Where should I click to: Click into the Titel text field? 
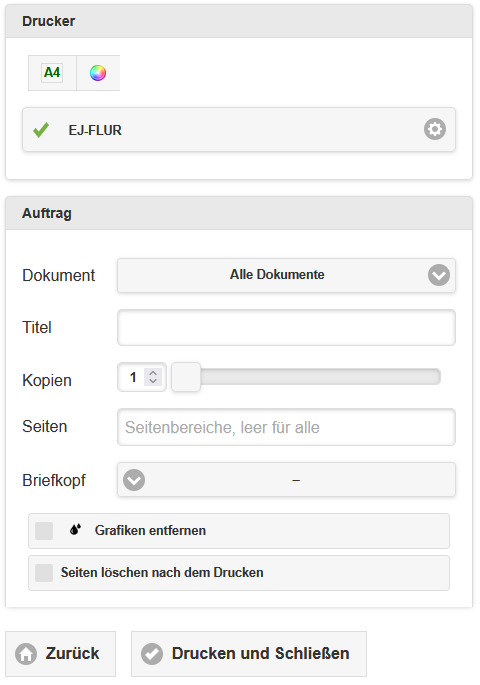(286, 328)
